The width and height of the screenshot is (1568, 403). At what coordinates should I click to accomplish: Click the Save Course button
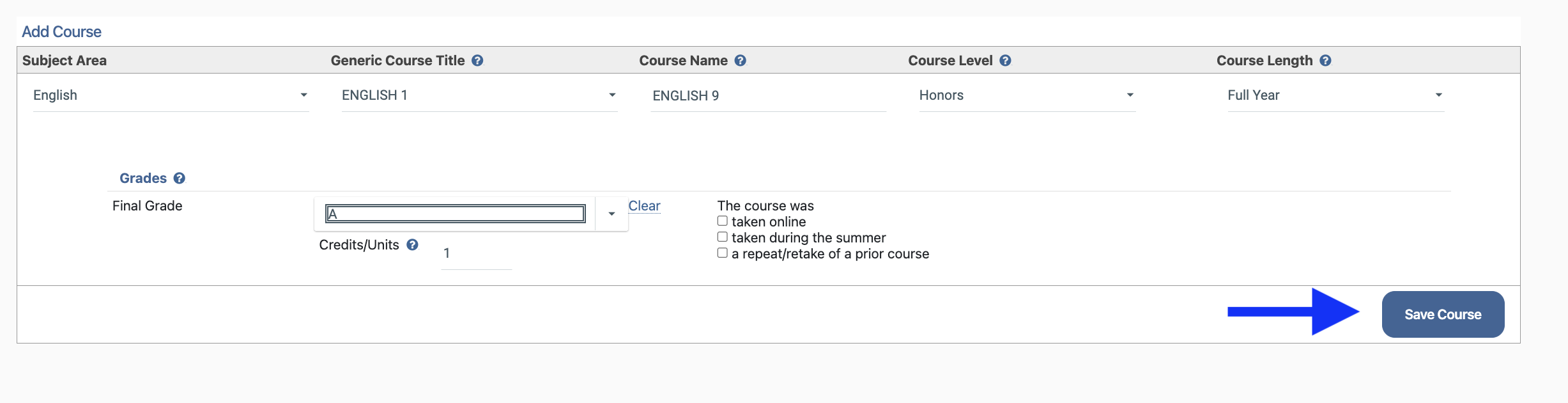click(x=1443, y=315)
